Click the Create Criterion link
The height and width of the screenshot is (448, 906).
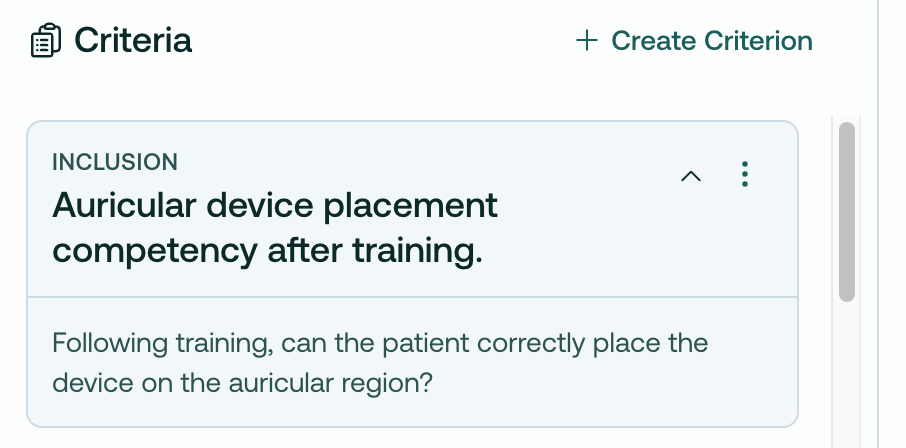tap(695, 40)
